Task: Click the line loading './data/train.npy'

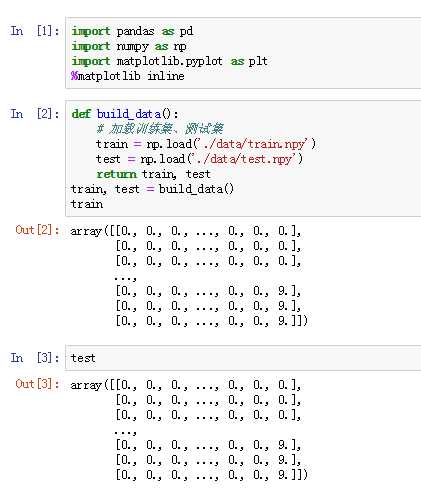Action: pyautogui.click(x=206, y=144)
